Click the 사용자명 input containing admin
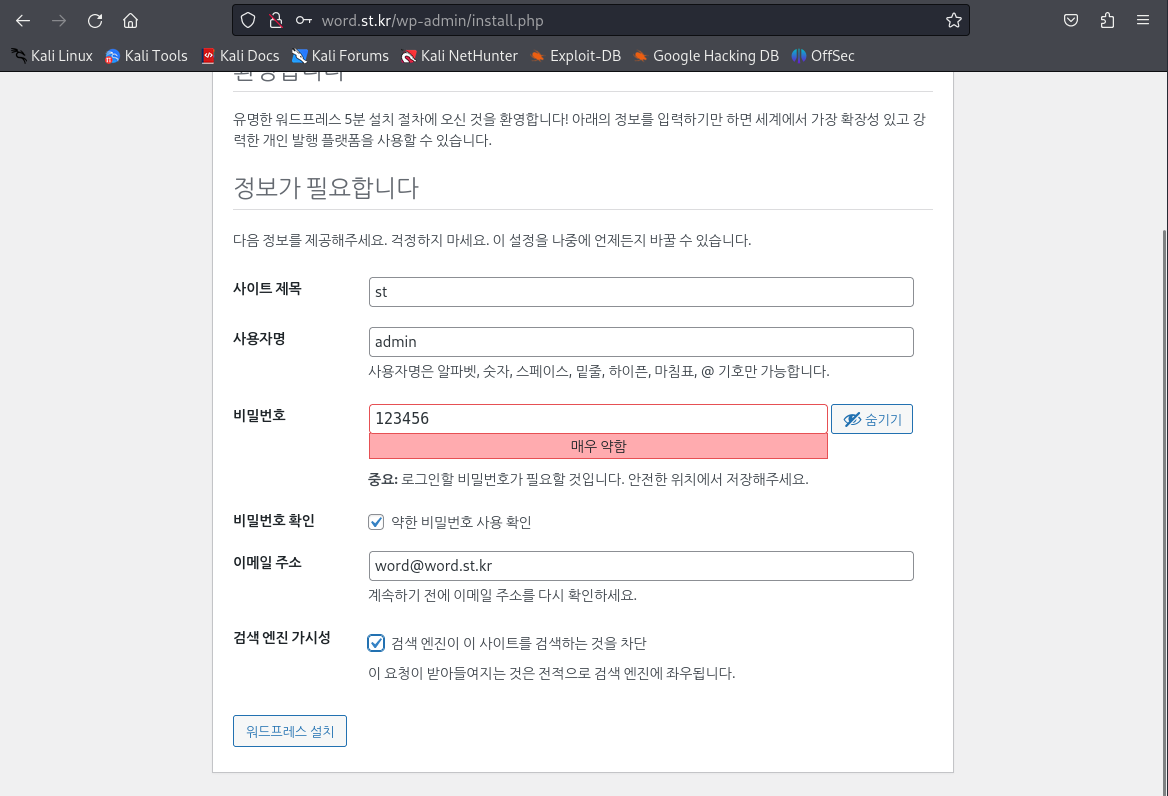1168x796 pixels. tap(641, 342)
